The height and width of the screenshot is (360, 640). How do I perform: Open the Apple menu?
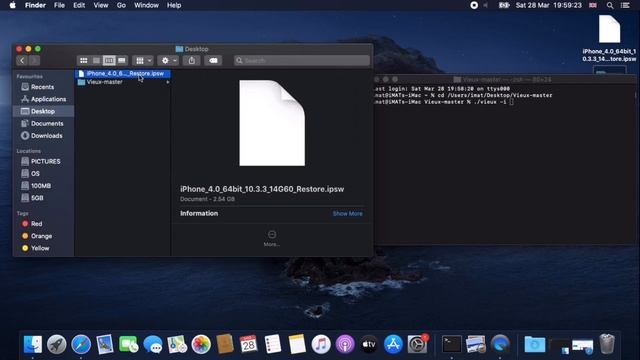coord(12,5)
